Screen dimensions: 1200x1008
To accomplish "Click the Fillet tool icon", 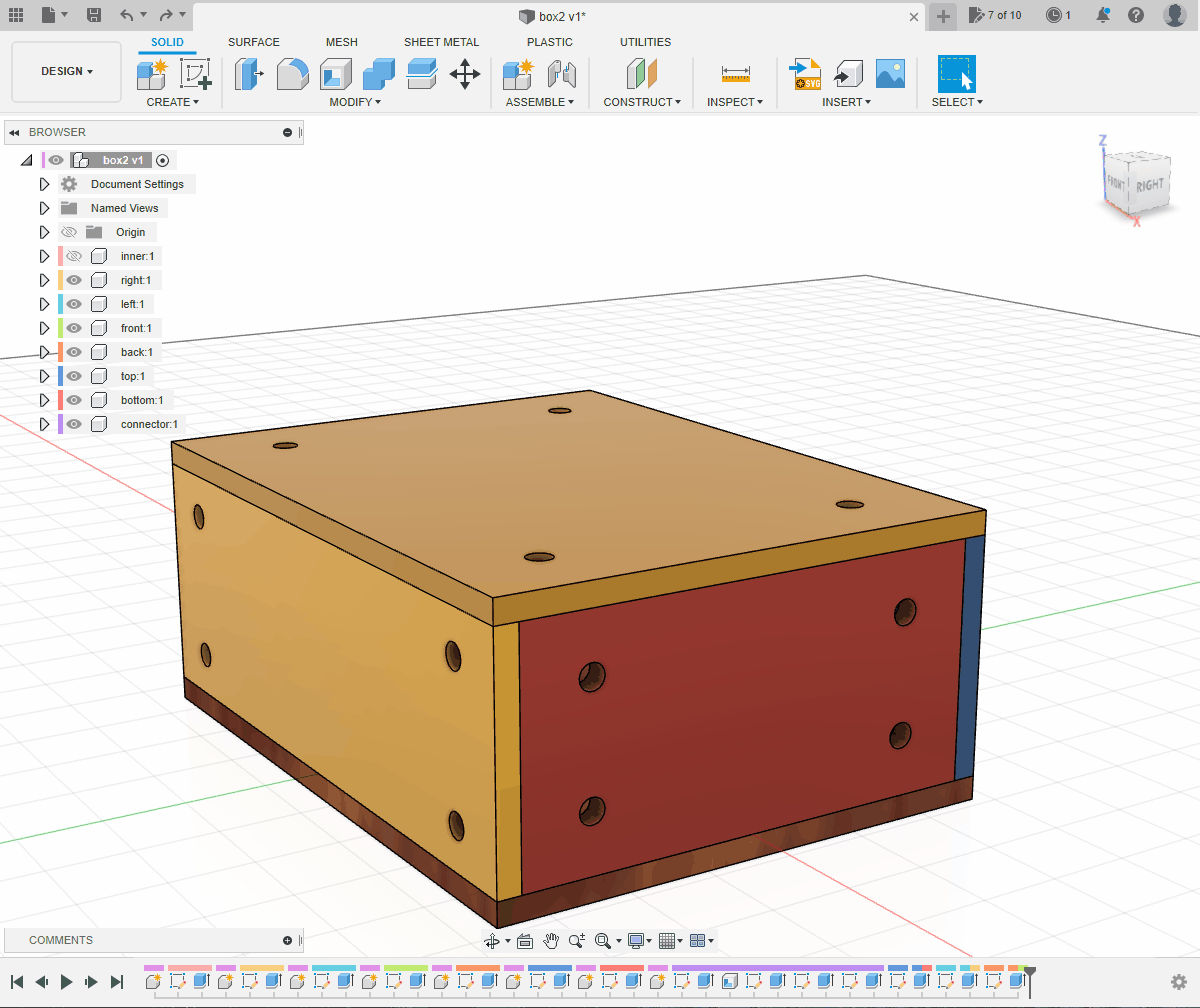I will pyautogui.click(x=292, y=74).
